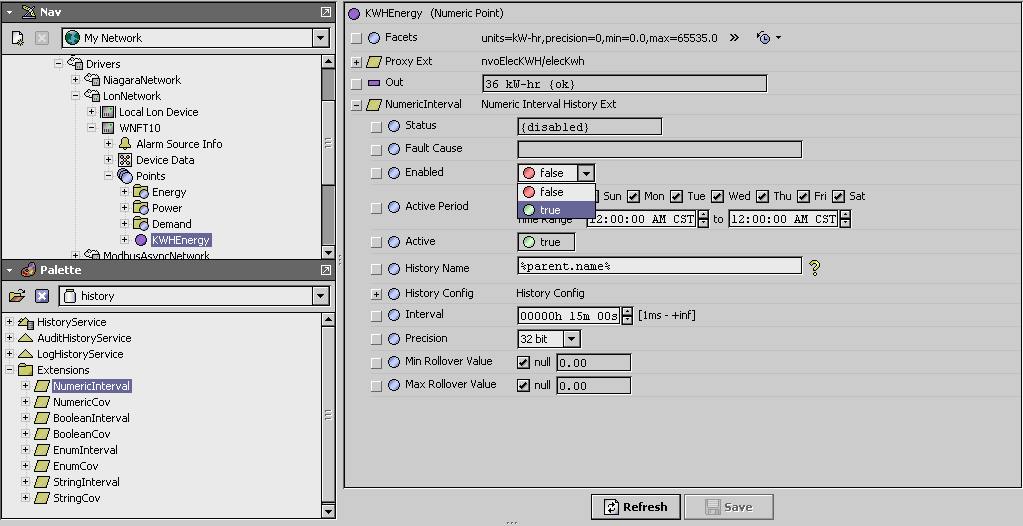Maximize the Nav panel icon
The height and width of the screenshot is (526, 1023).
[326, 11]
